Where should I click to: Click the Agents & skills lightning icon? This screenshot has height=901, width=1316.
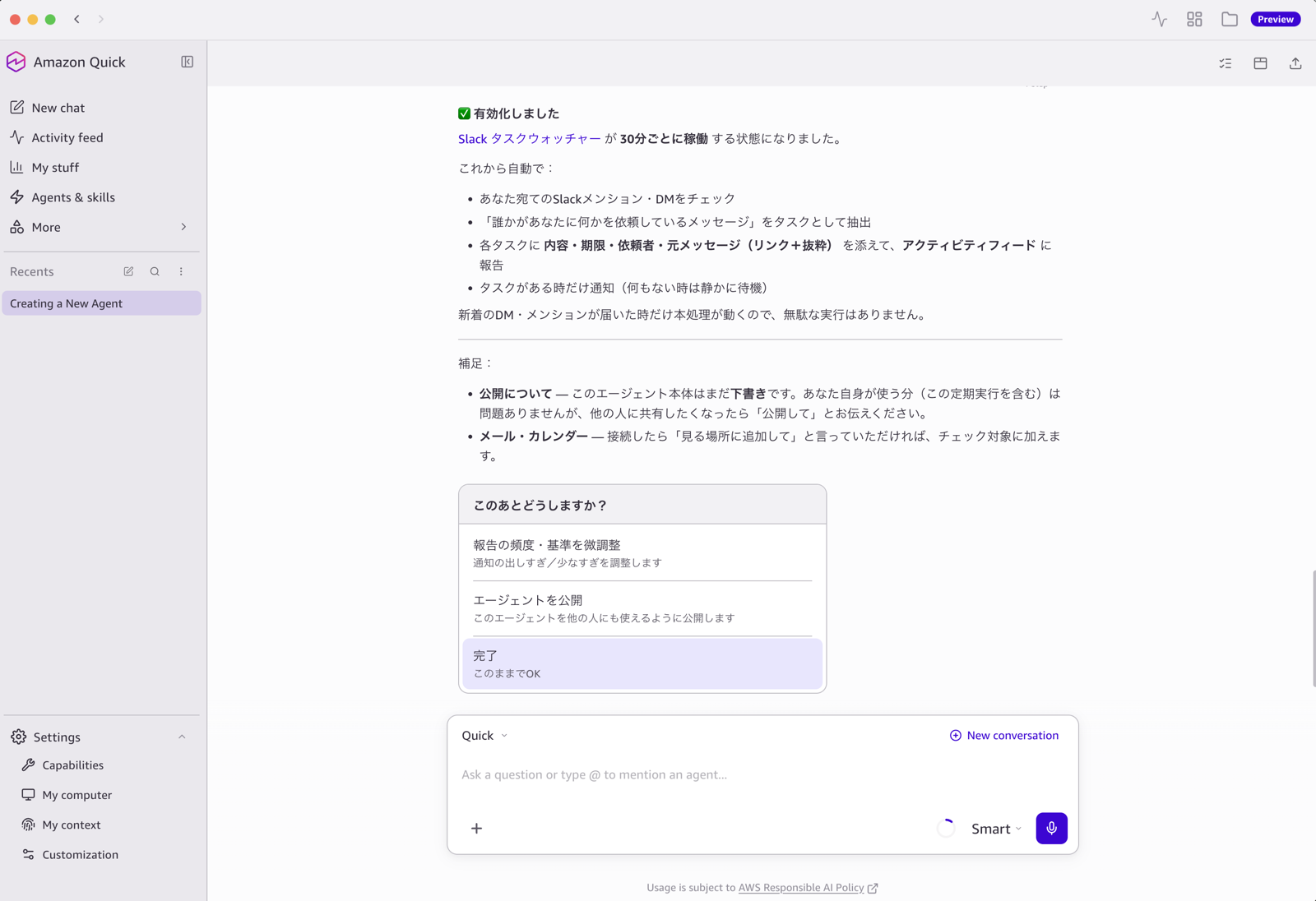coord(17,197)
